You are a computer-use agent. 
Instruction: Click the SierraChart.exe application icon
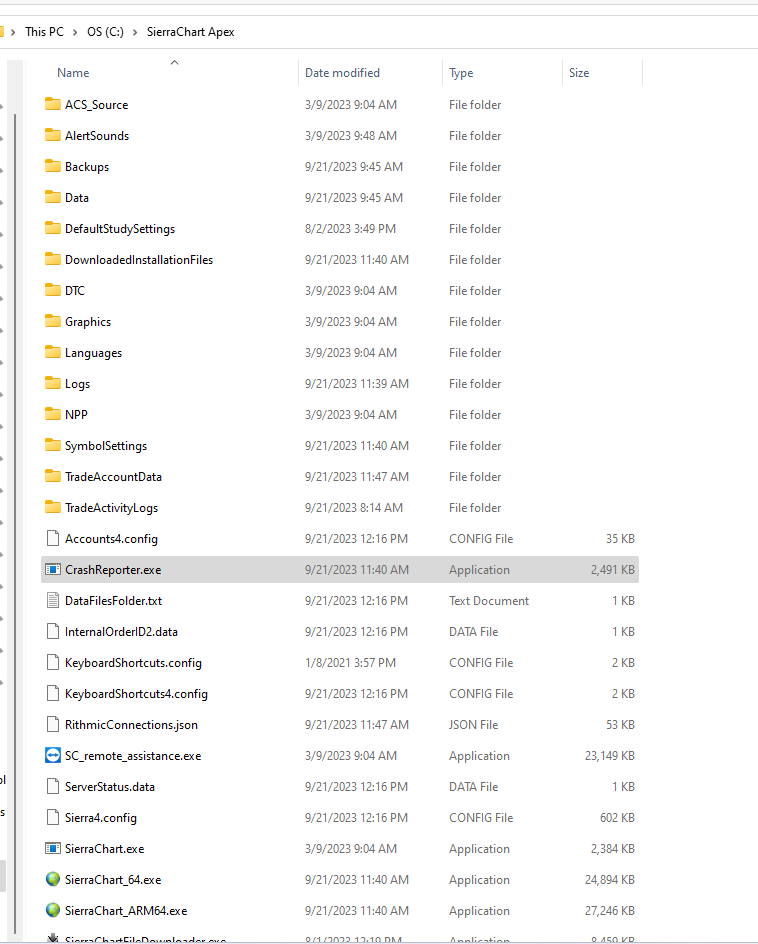pyautogui.click(x=53, y=848)
